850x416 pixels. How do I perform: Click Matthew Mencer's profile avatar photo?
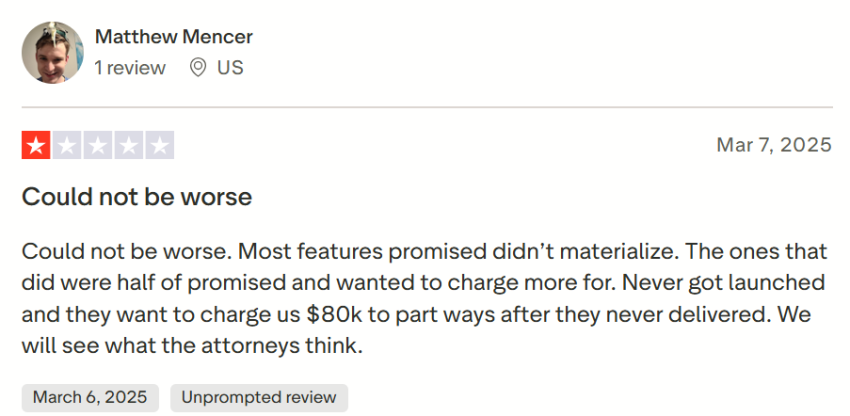[x=52, y=53]
